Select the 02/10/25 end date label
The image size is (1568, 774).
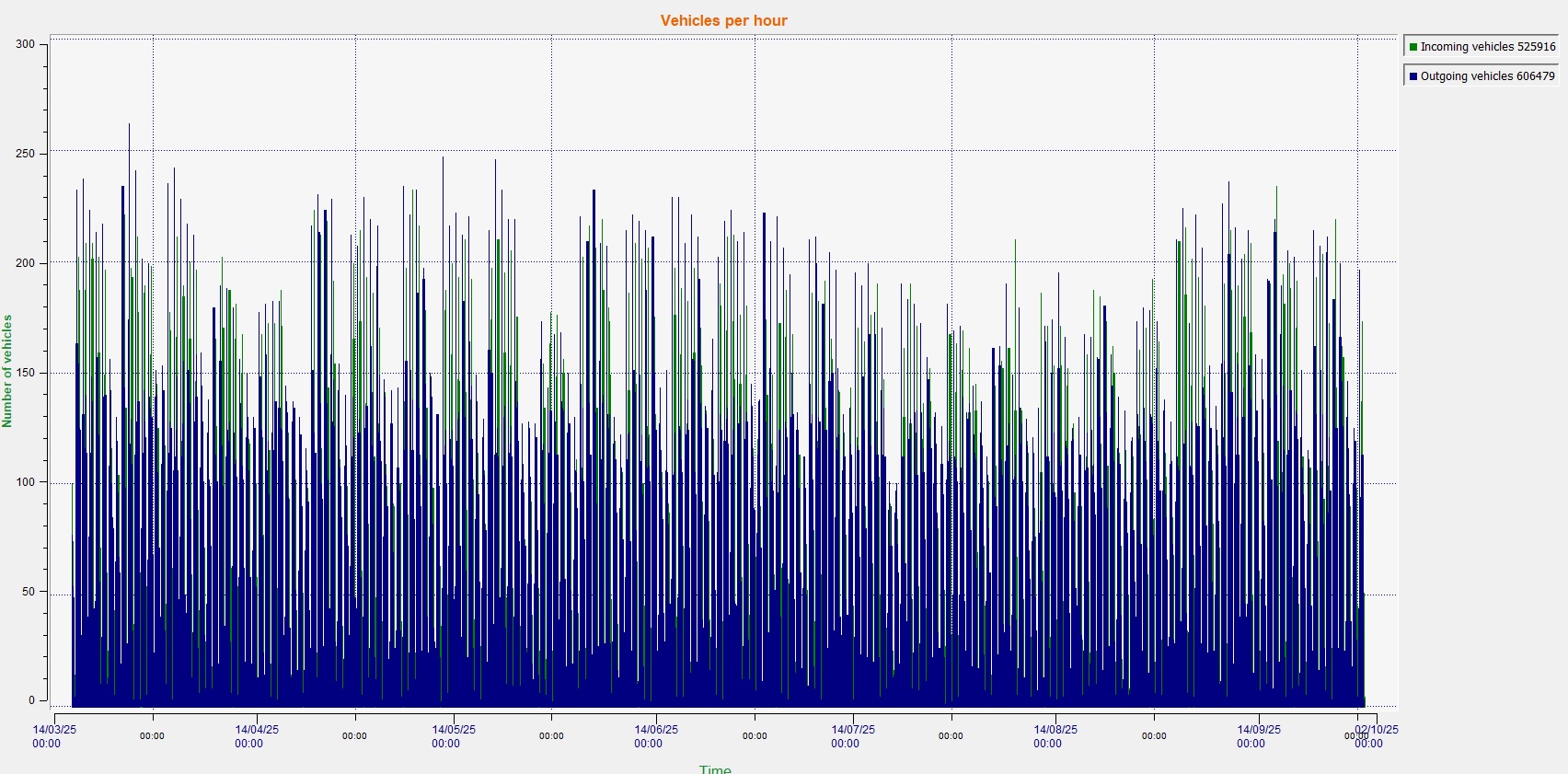(x=1377, y=730)
